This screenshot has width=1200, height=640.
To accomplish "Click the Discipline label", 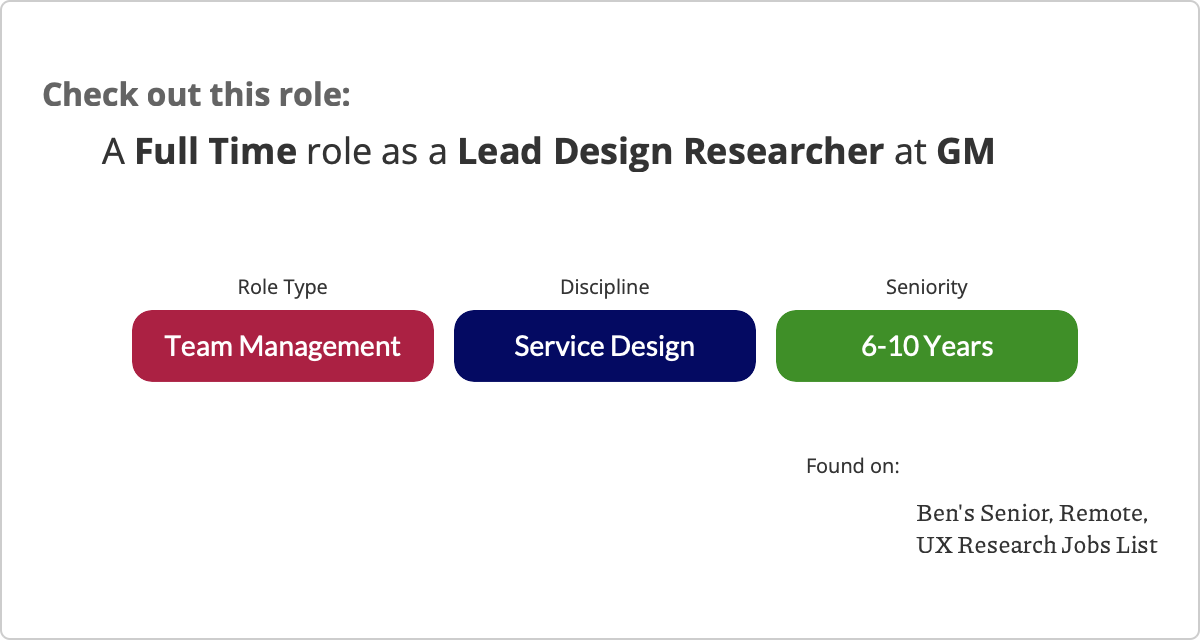I will pos(604,287).
